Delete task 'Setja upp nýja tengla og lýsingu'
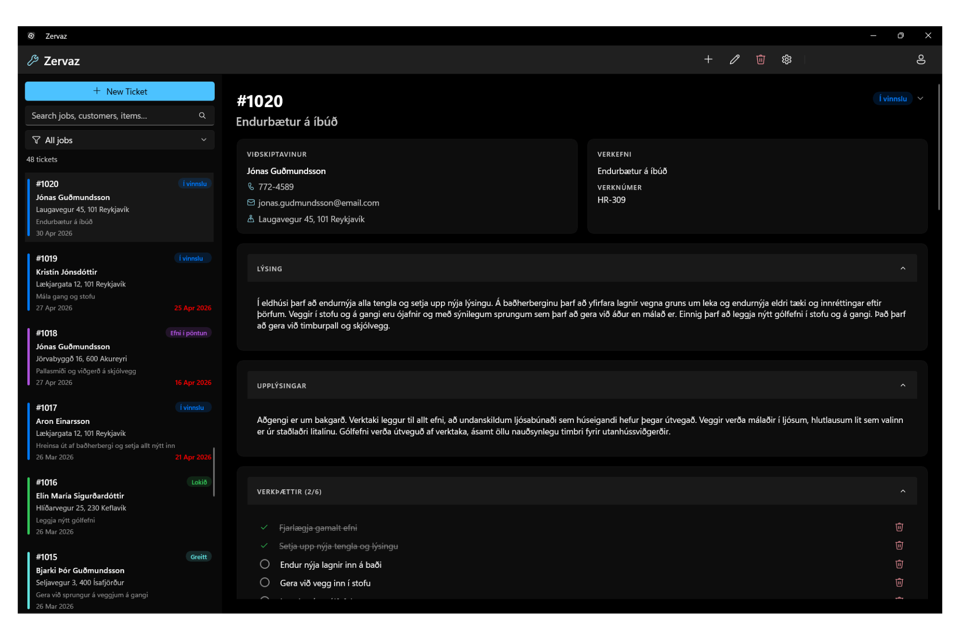 click(x=899, y=546)
